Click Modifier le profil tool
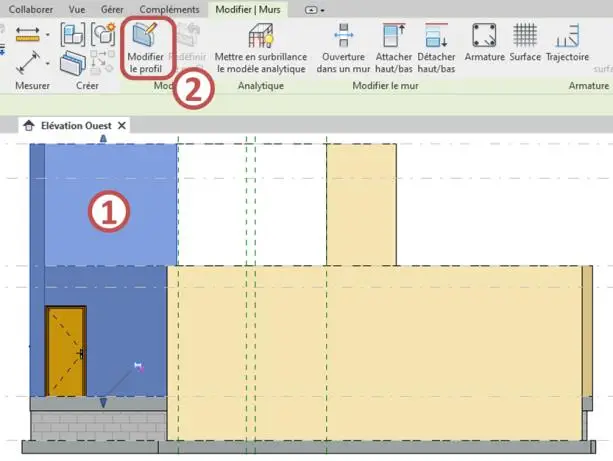613x461 pixels. 145,48
